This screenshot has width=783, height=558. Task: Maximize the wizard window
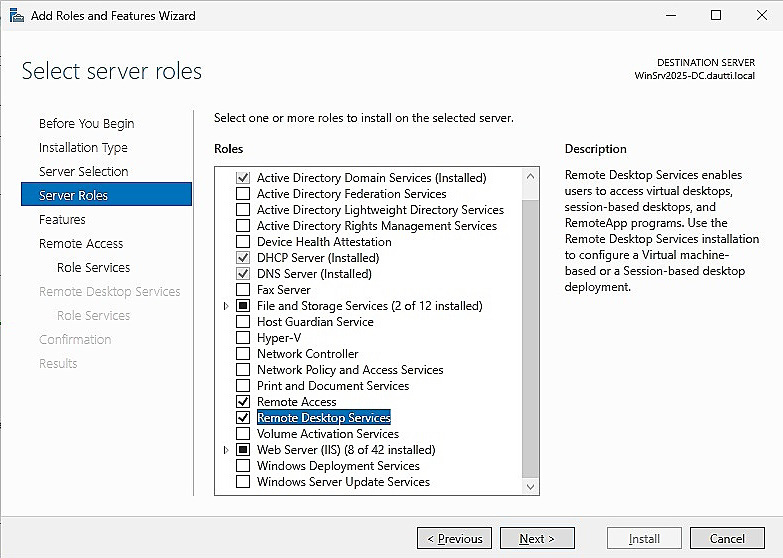pos(716,15)
